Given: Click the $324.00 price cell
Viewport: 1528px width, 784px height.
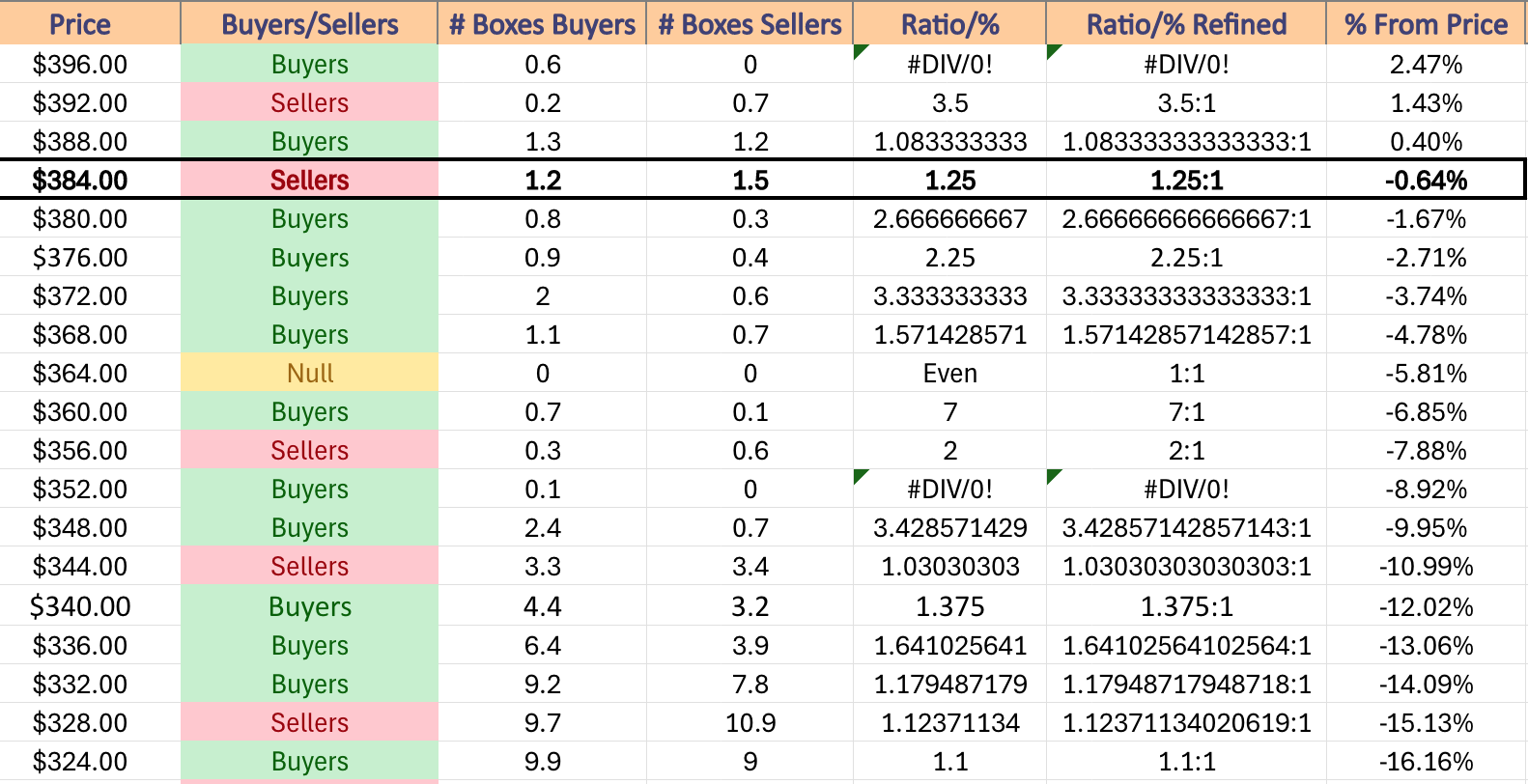Looking at the screenshot, I should (90, 762).
